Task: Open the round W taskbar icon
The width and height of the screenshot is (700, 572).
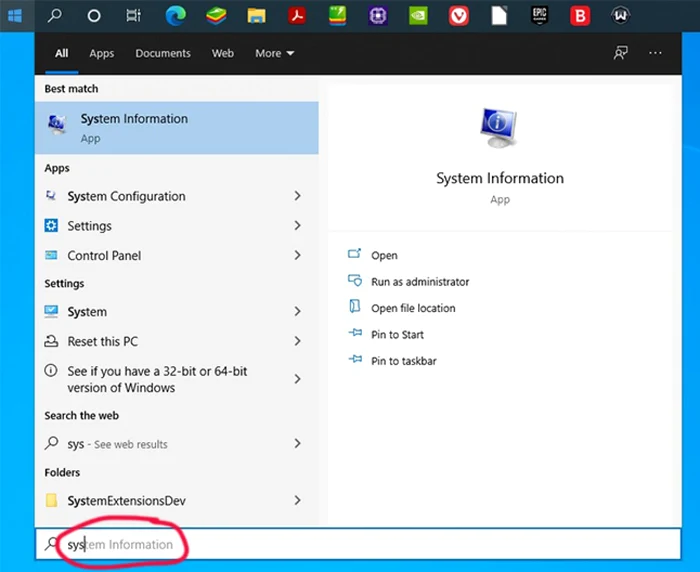Action: tap(620, 16)
